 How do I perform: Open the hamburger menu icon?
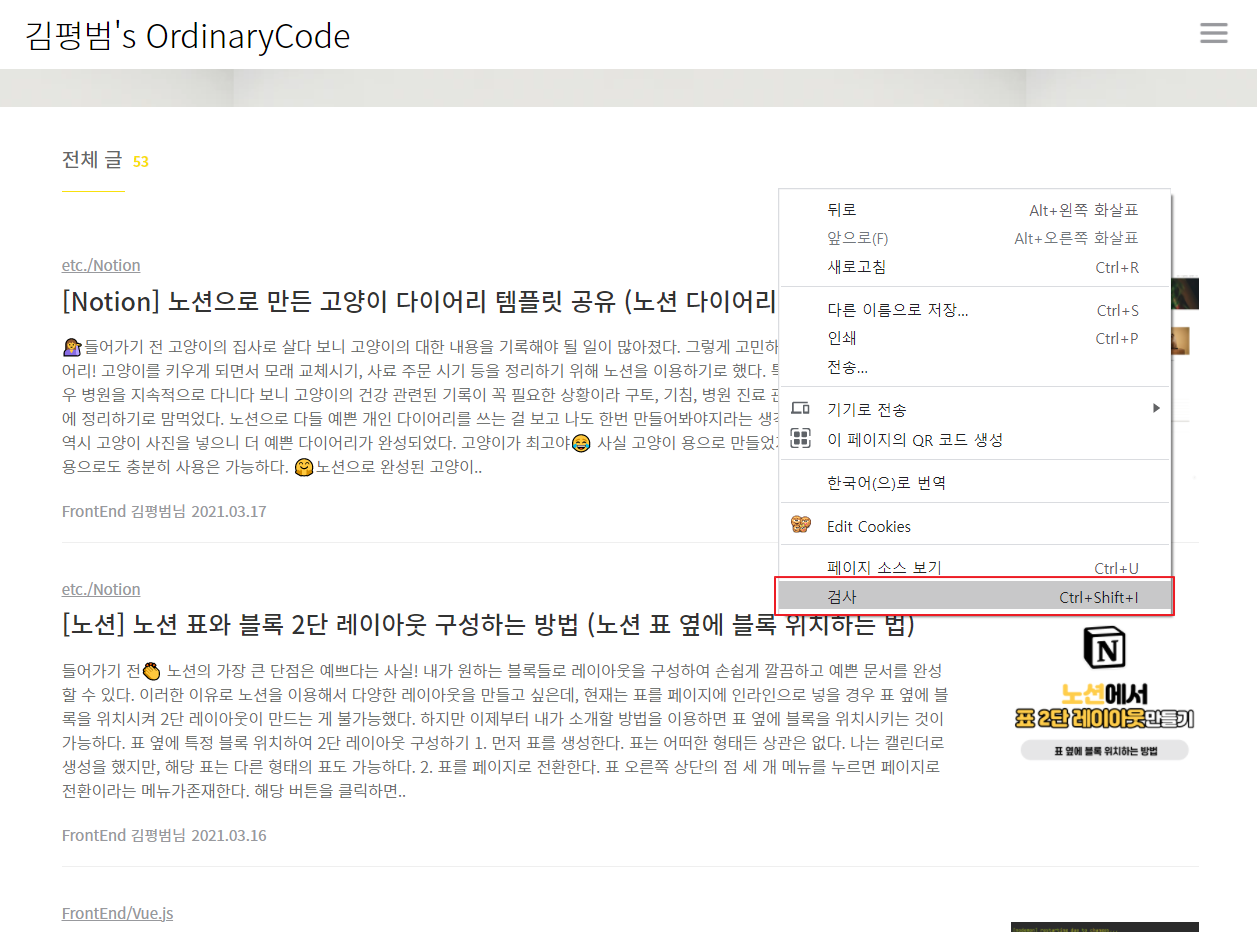[x=1213, y=33]
